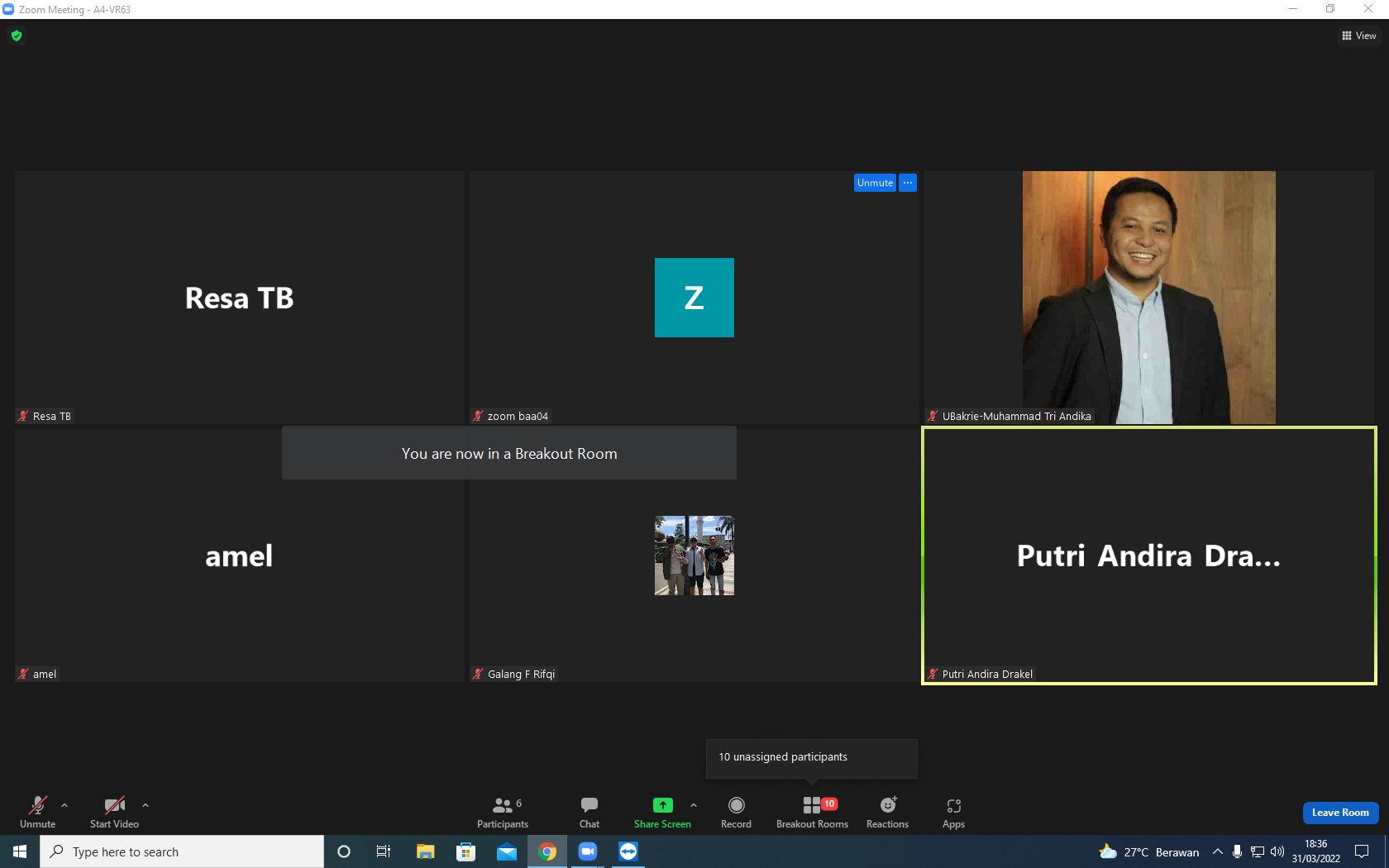The image size is (1389, 868).
Task: Click the participant count 6 in the toolbar
Action: click(x=518, y=803)
